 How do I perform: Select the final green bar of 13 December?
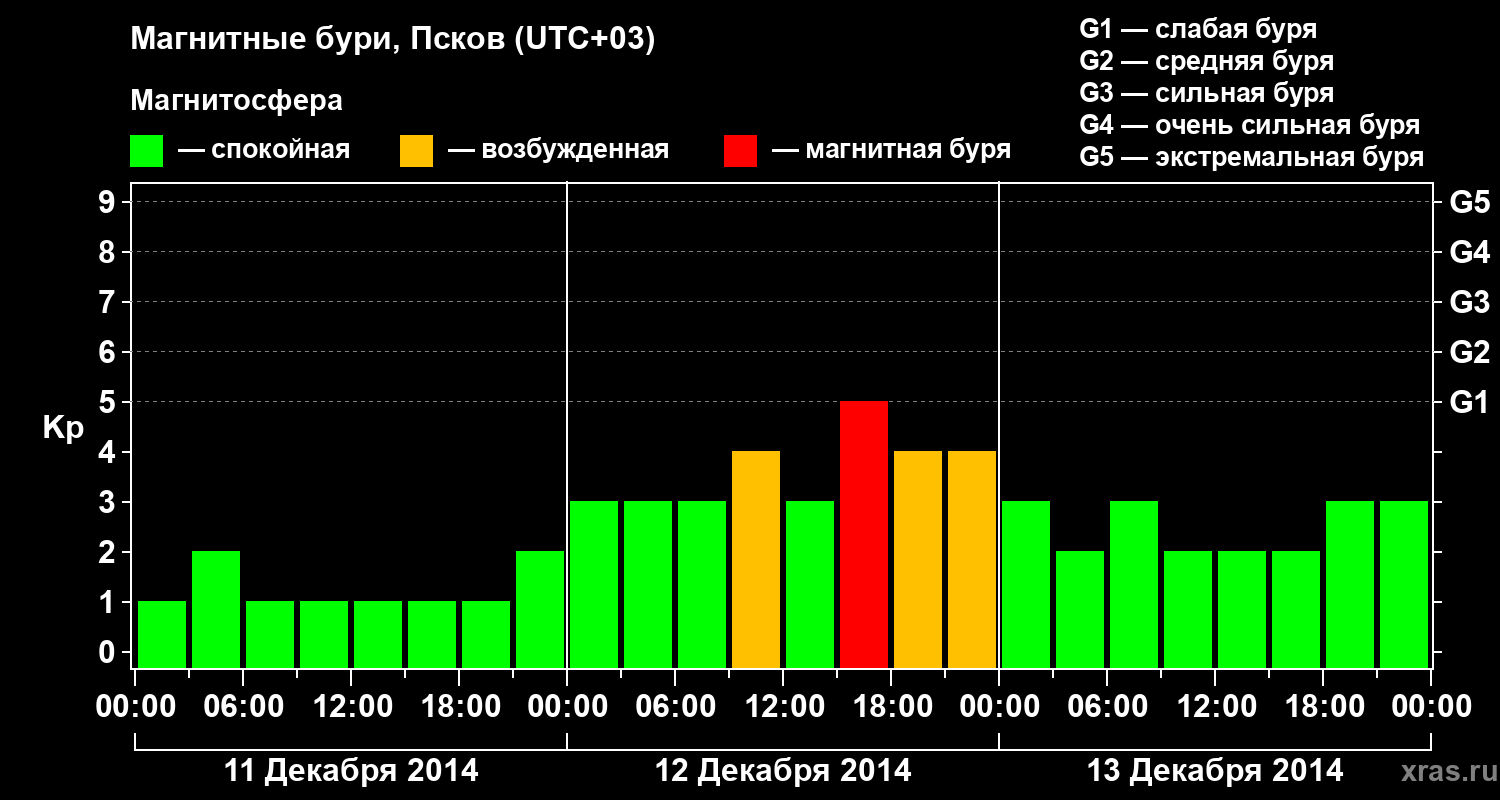[1404, 584]
